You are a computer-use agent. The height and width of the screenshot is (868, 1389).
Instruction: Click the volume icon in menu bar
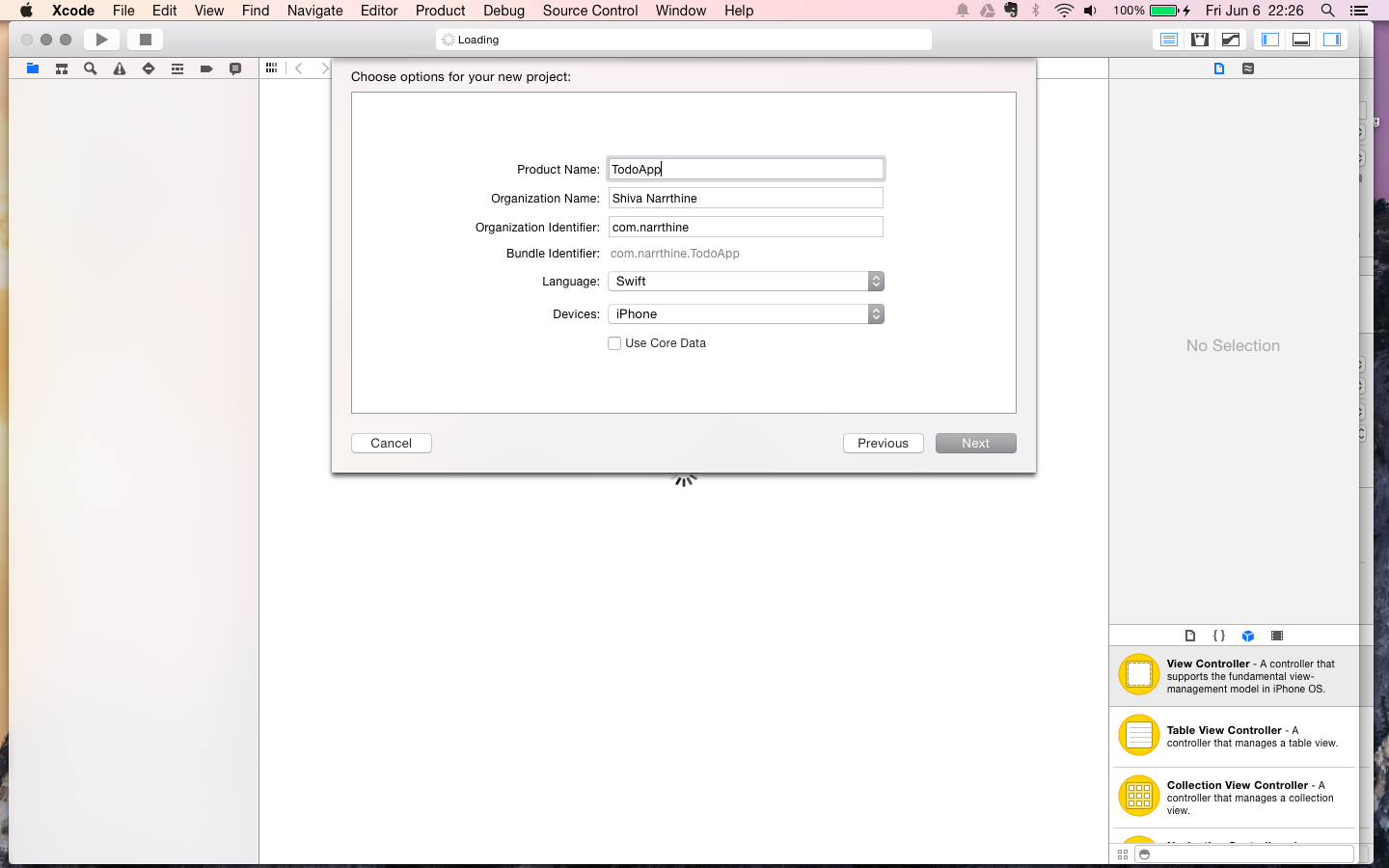click(1090, 11)
